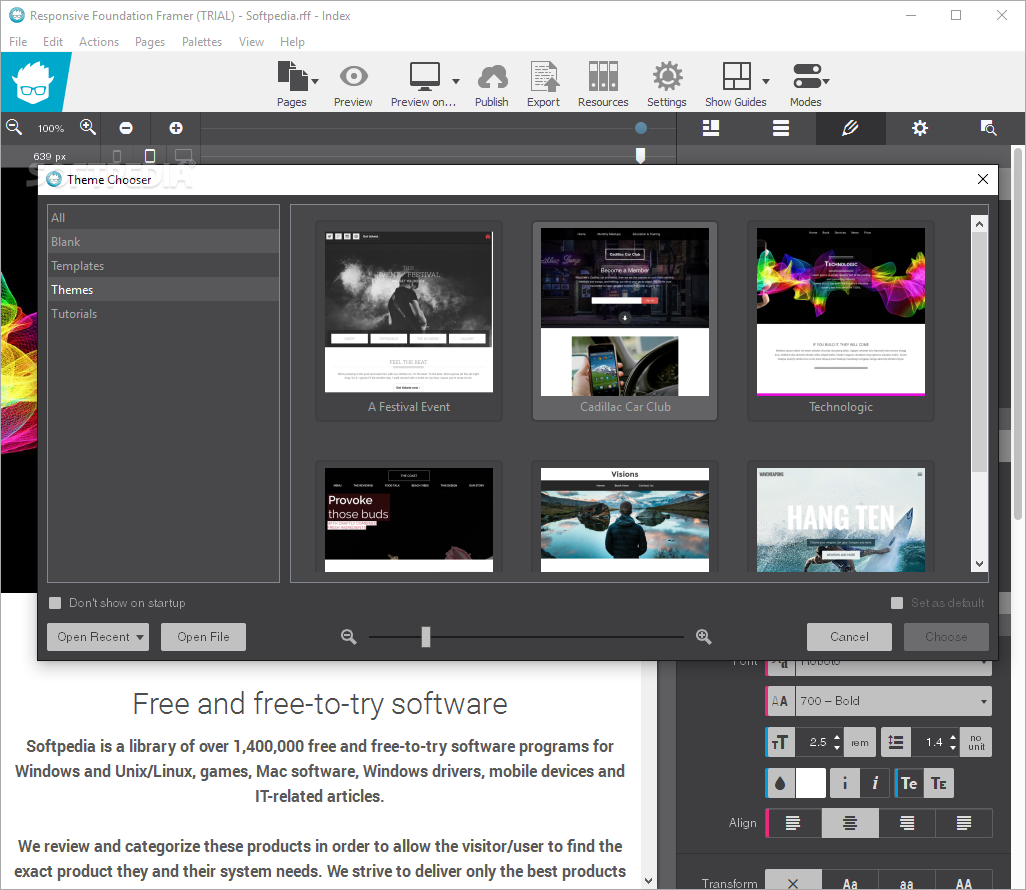1026x890 pixels.
Task: Click the blue breakpoint slider dot
Action: pos(641,128)
